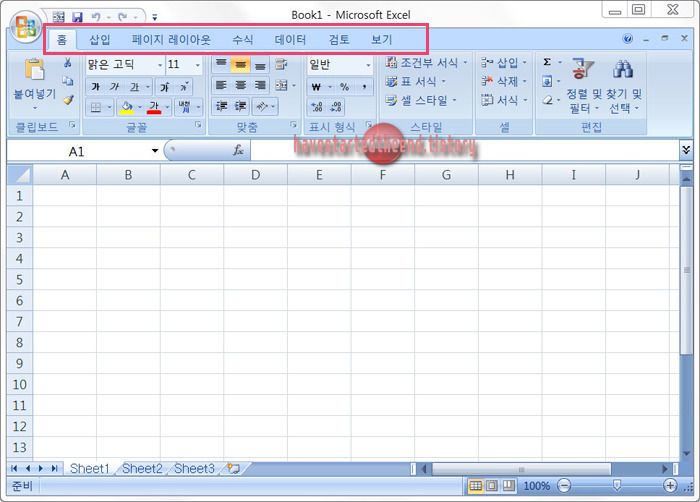Insert a new worksheet tab
The width and height of the screenshot is (700, 502).
pyautogui.click(x=234, y=469)
